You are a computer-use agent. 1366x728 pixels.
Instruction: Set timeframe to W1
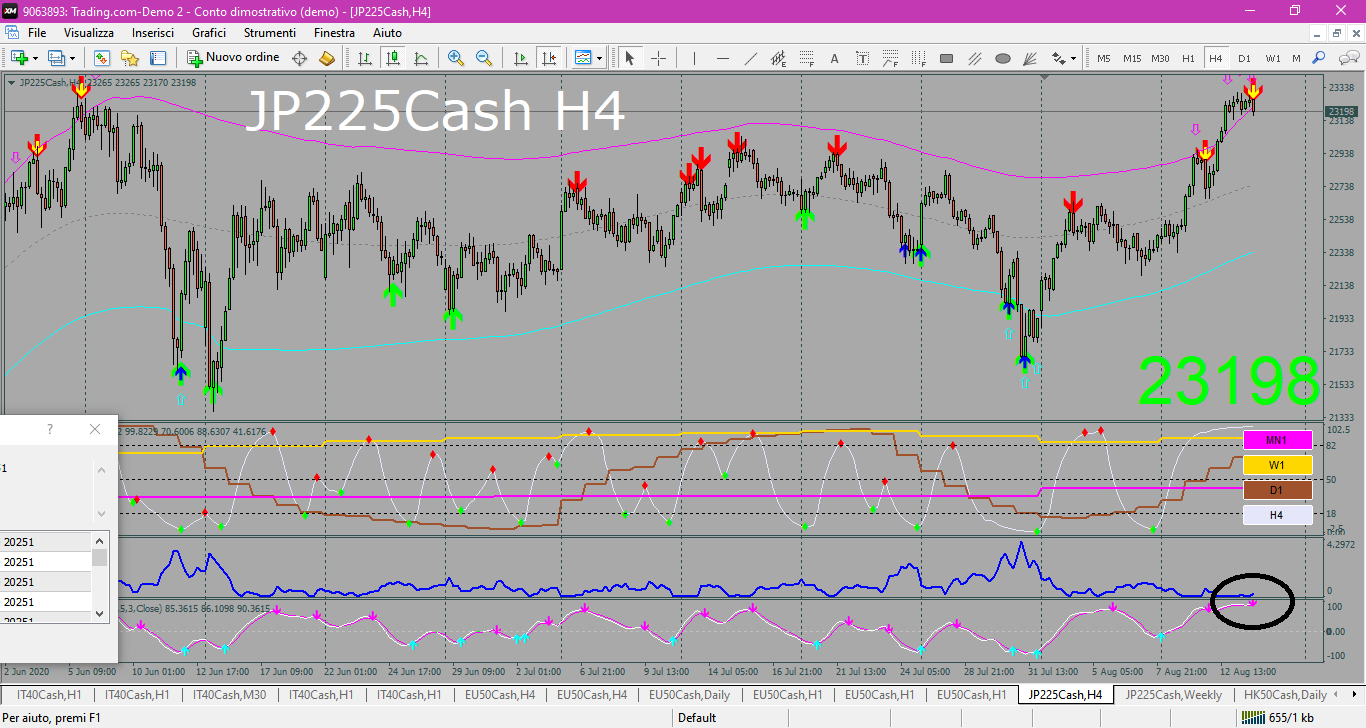click(1273, 58)
